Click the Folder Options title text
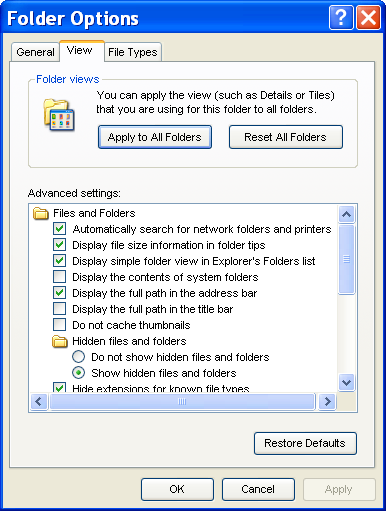The image size is (386, 511). point(73,19)
